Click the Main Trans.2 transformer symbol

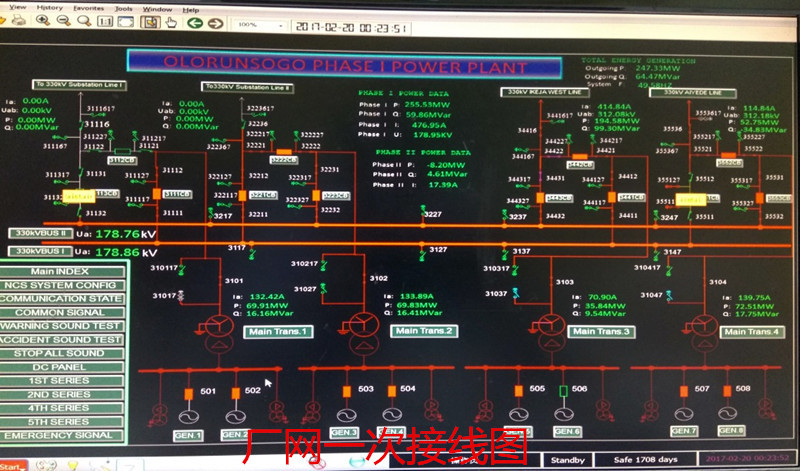coord(364,334)
